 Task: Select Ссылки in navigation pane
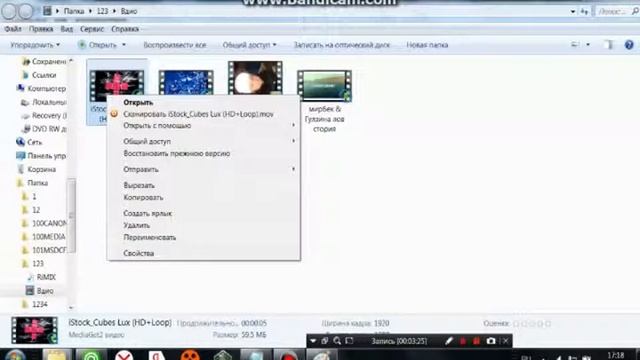tap(39, 75)
